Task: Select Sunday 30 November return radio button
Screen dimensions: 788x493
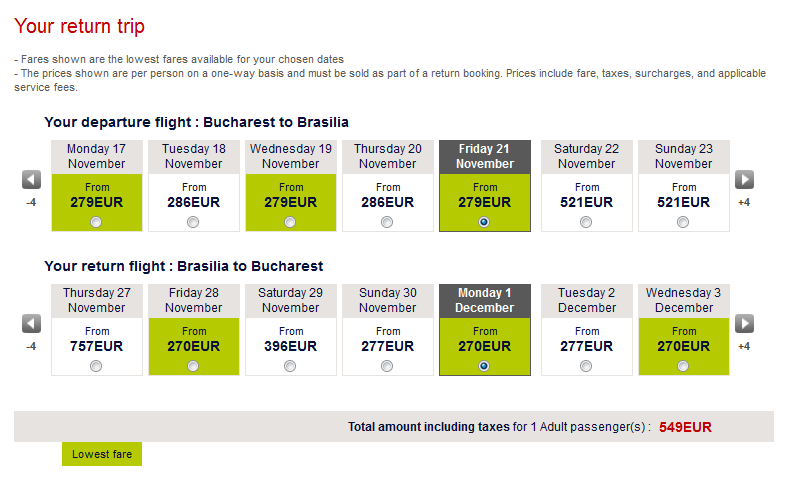Action: point(387,366)
